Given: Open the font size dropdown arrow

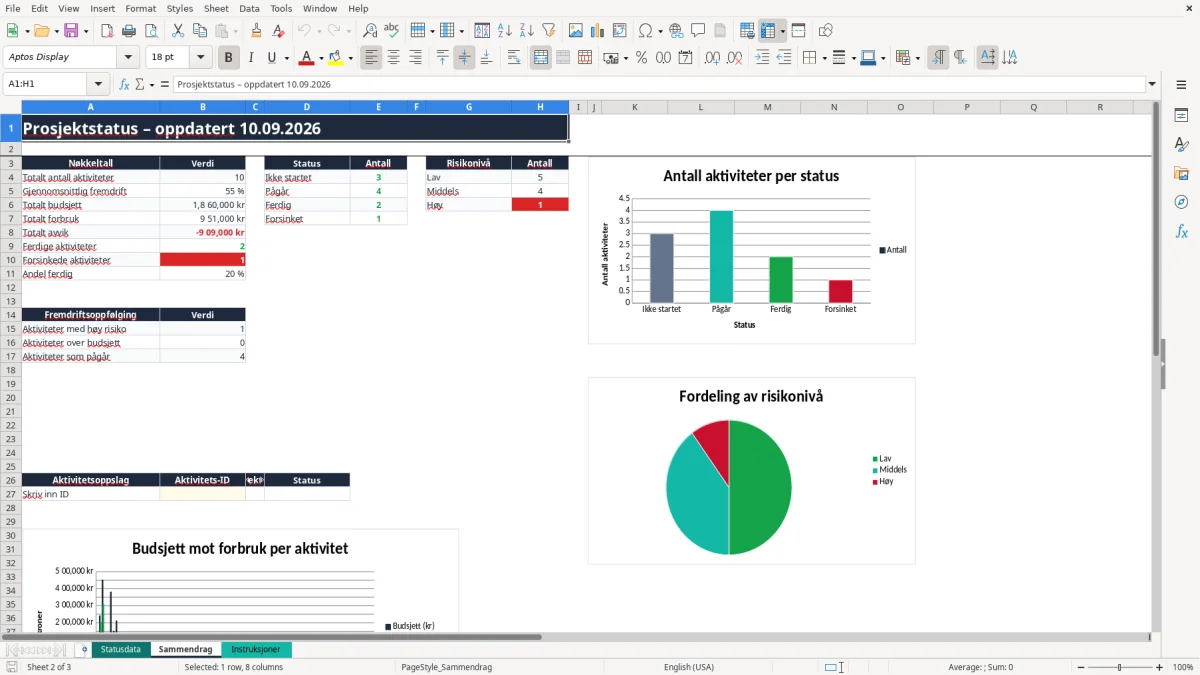Looking at the screenshot, I should (x=201, y=58).
